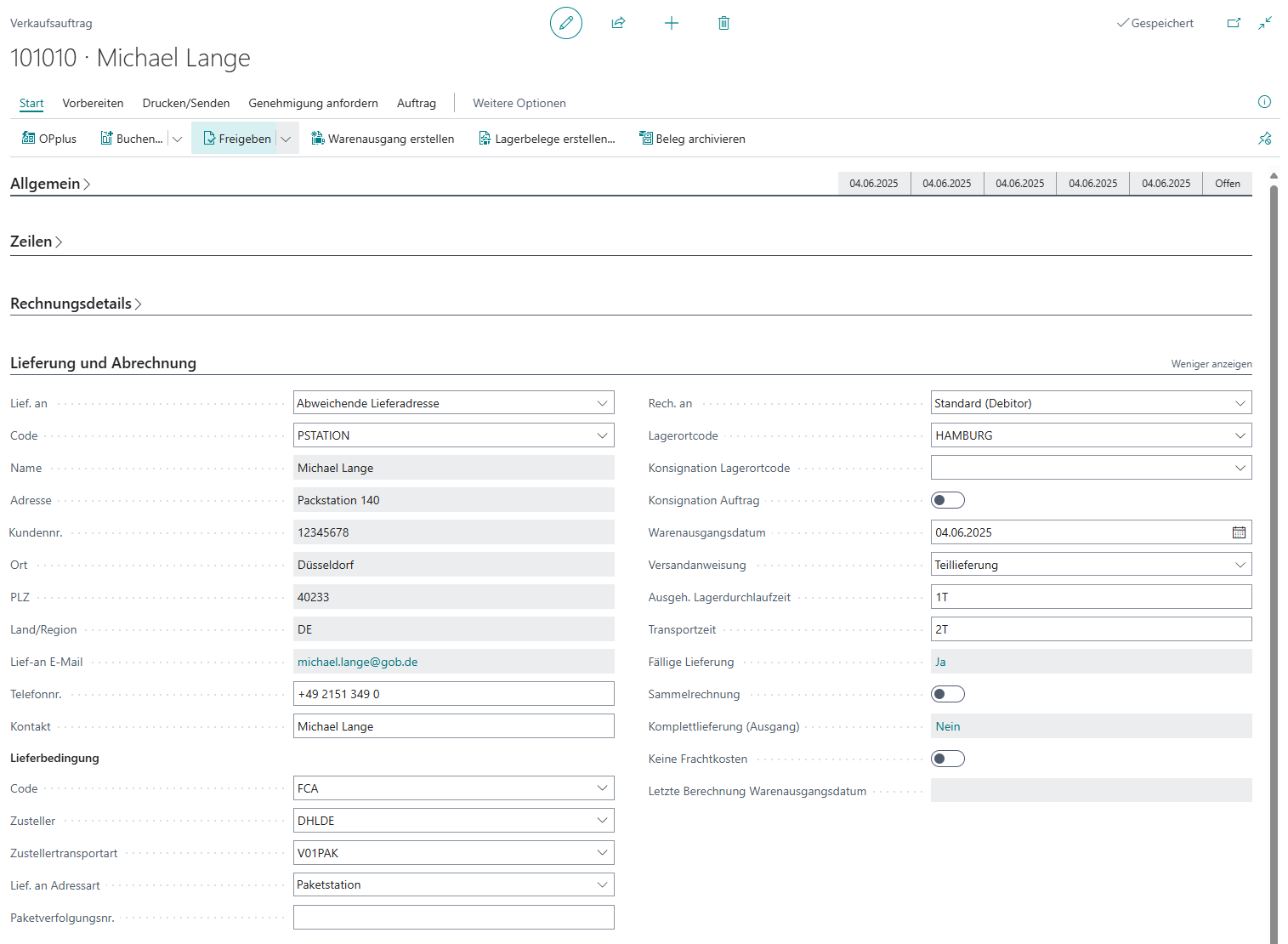Expand the Zusteller dropdown
Image resolution: width=1288 pixels, height=944 pixels.
click(602, 821)
